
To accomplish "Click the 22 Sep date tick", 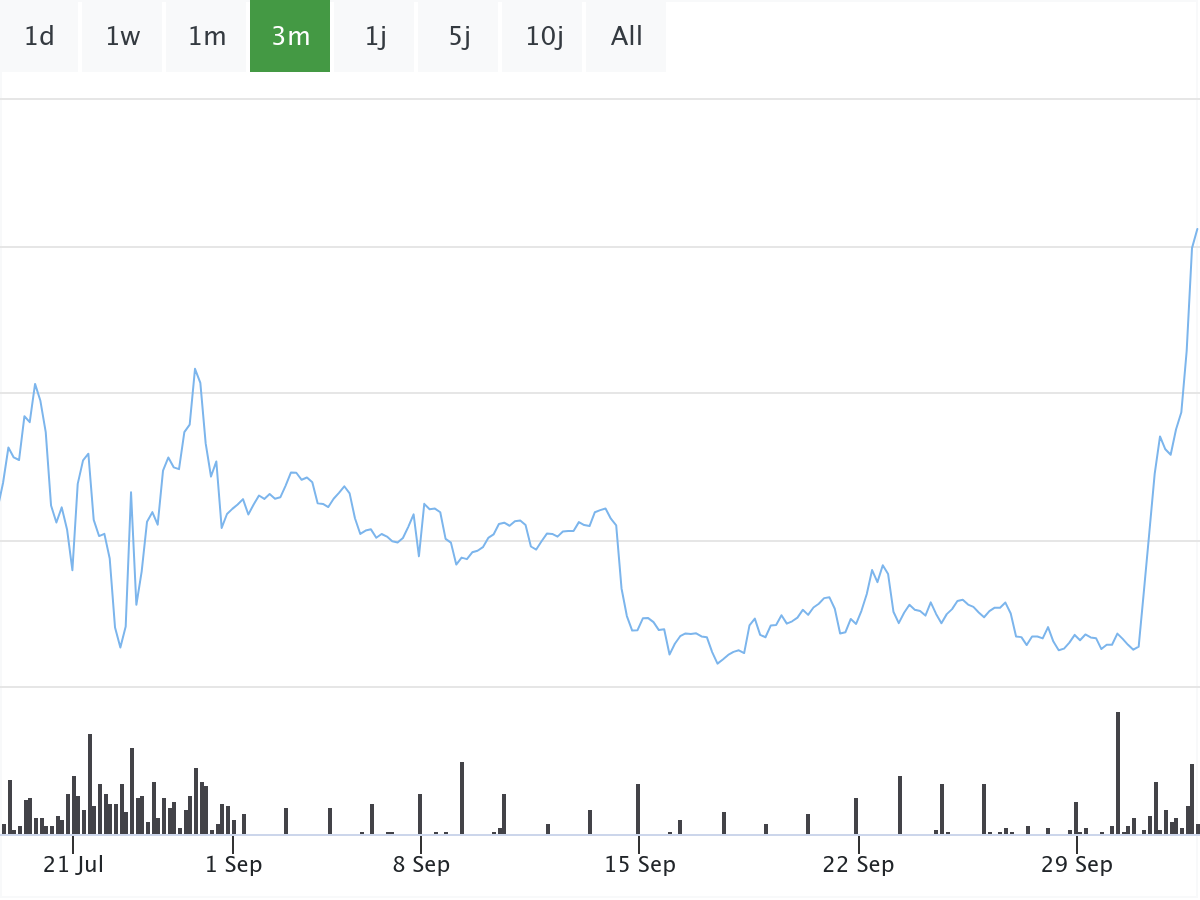I will point(858,865).
